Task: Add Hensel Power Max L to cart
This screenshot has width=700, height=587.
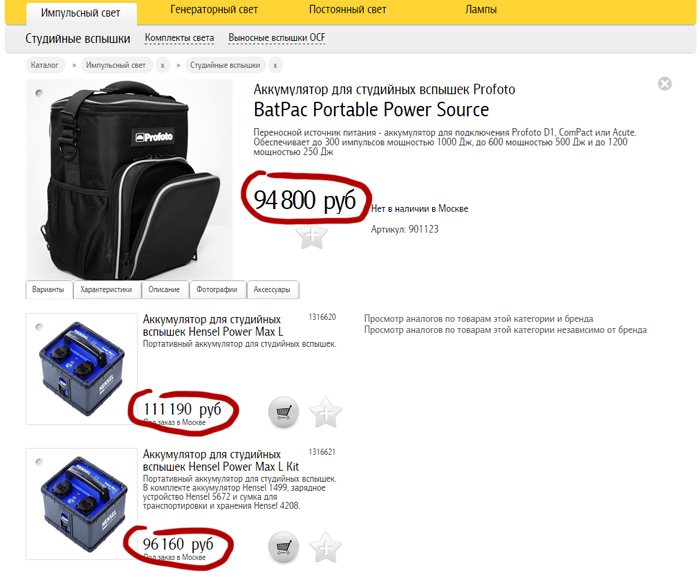Action: [x=283, y=411]
